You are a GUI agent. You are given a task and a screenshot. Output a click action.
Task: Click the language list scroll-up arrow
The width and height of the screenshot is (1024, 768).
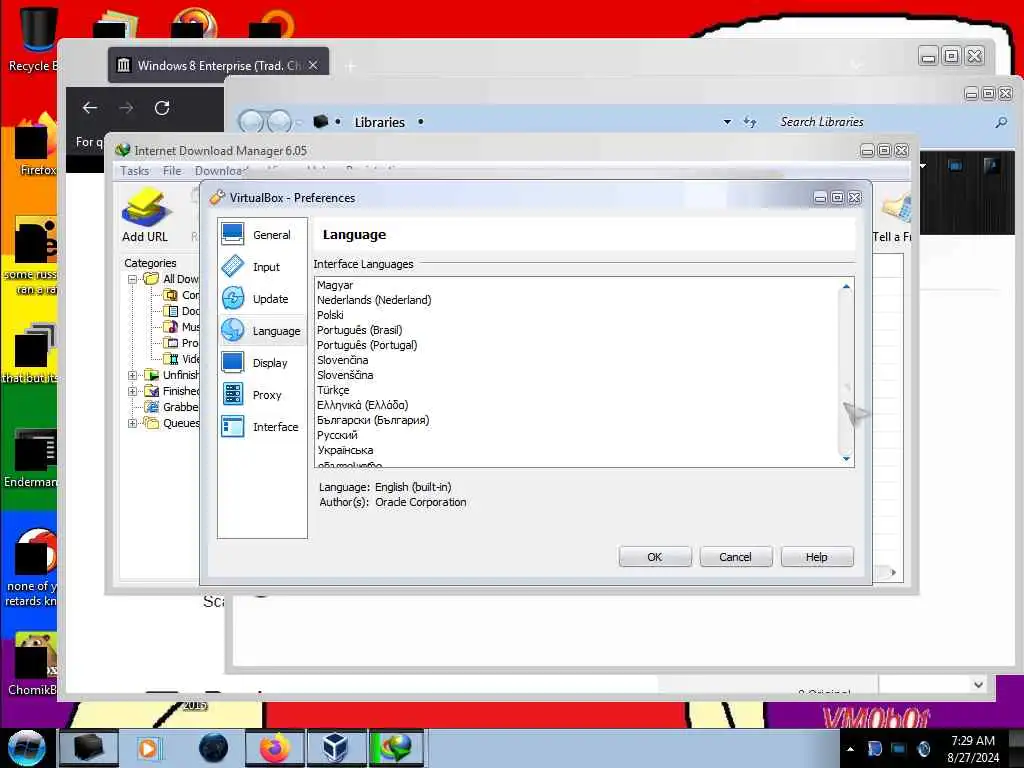pyautogui.click(x=846, y=287)
